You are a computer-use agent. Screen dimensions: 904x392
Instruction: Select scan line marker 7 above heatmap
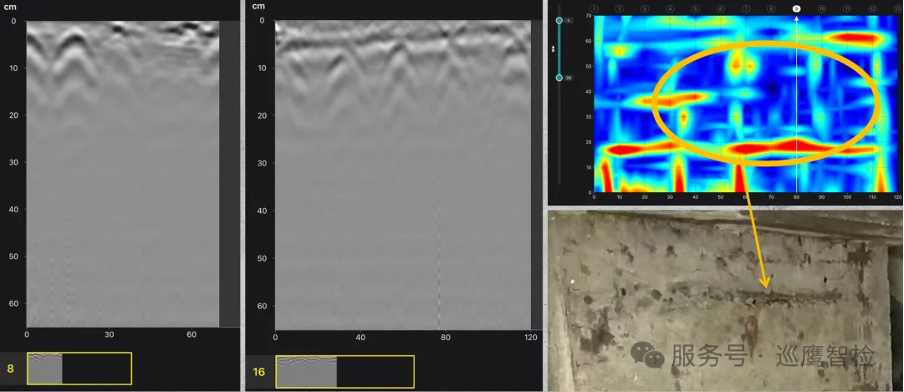click(x=746, y=9)
